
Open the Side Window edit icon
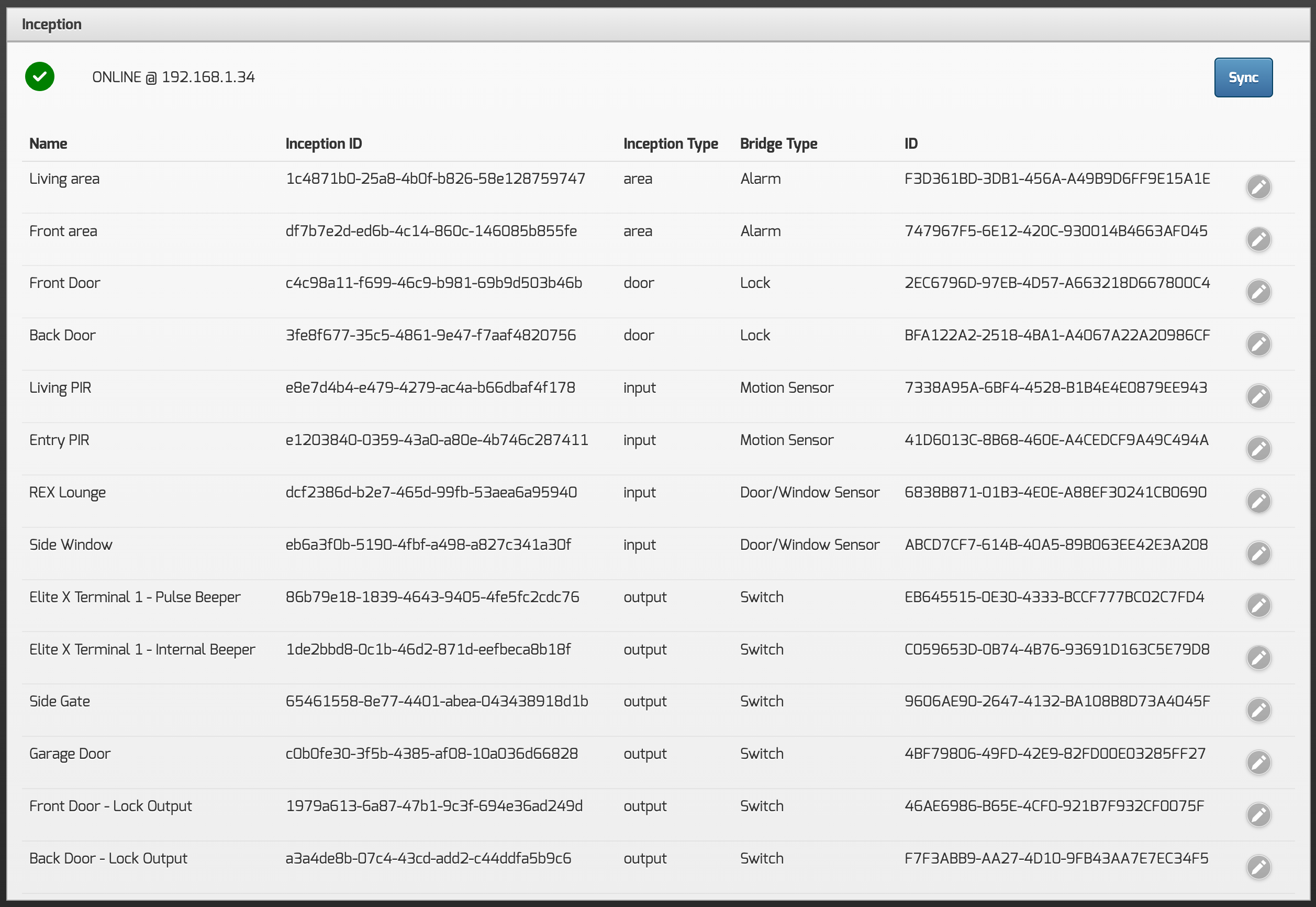coord(1258,553)
